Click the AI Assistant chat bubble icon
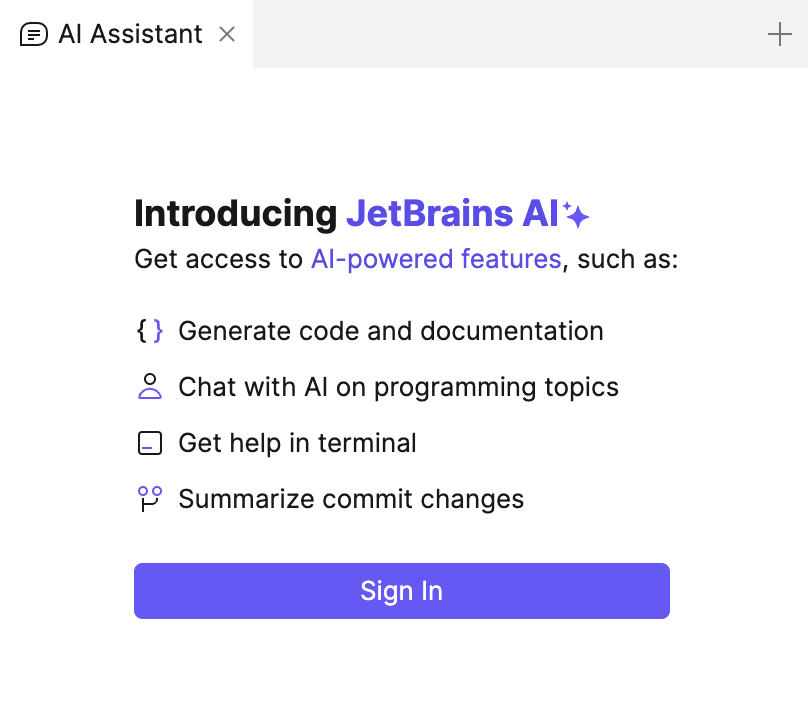 35,33
